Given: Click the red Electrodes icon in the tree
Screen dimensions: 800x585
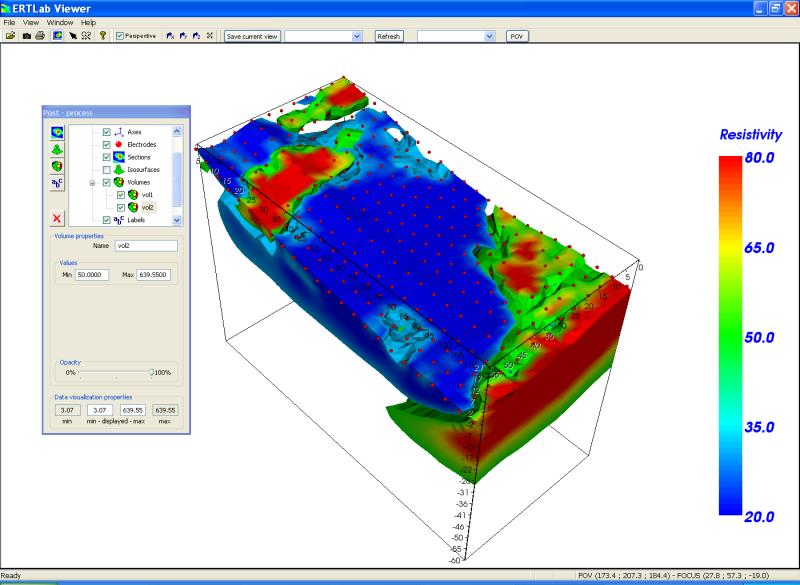Looking at the screenshot, I should [119, 144].
